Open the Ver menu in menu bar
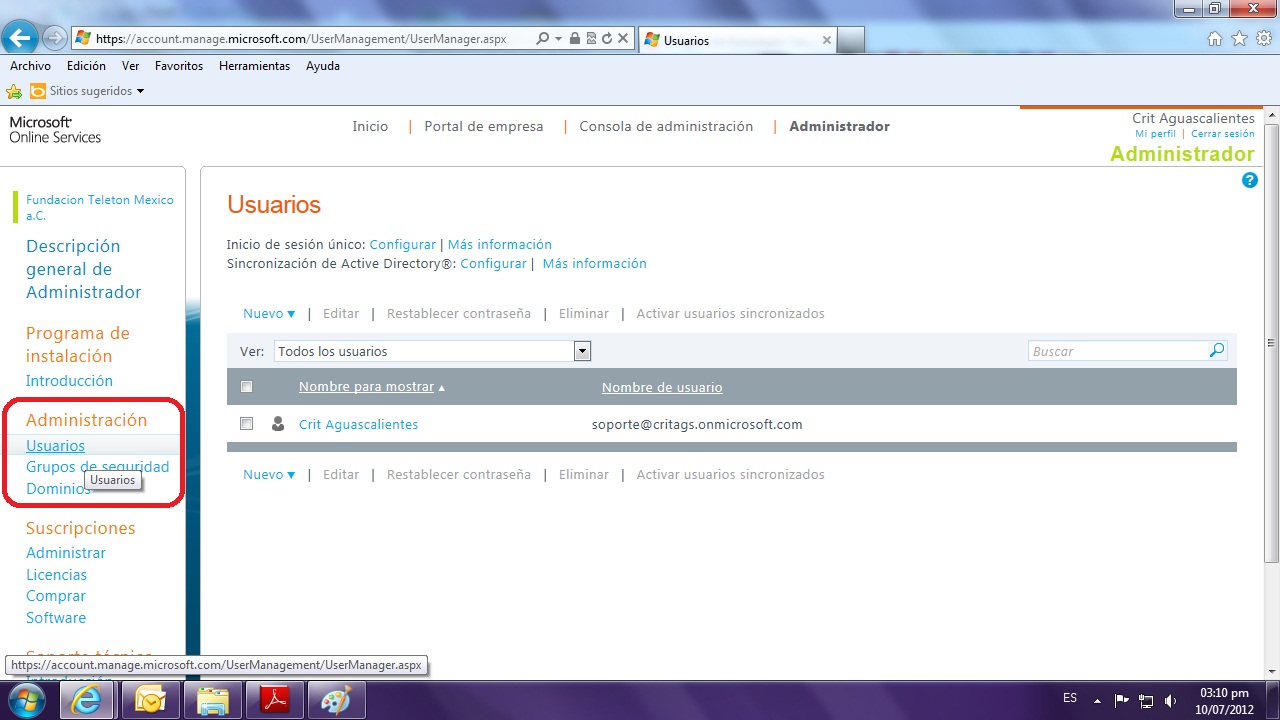Image resolution: width=1280 pixels, height=720 pixels. [x=130, y=66]
